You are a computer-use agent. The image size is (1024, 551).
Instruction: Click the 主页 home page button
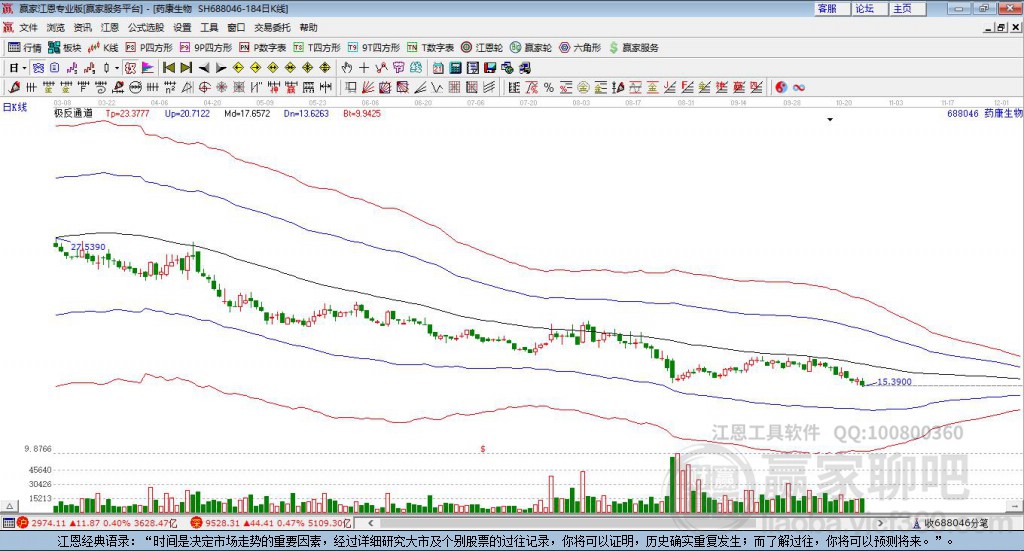(908, 8)
